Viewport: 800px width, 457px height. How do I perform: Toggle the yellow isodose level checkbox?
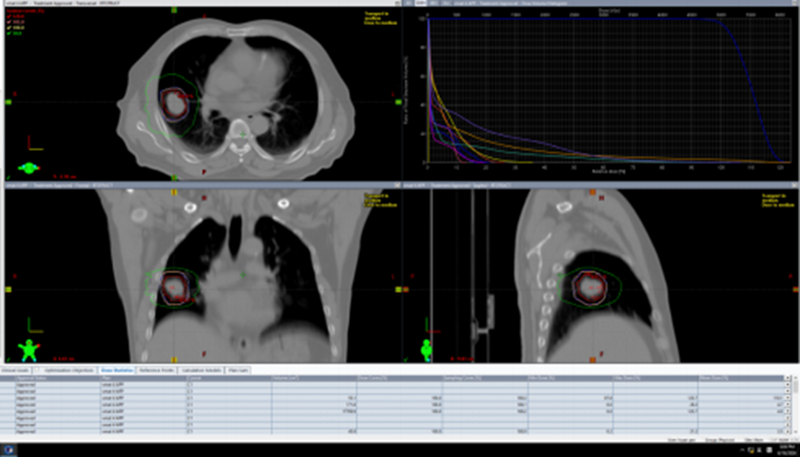tap(10, 27)
